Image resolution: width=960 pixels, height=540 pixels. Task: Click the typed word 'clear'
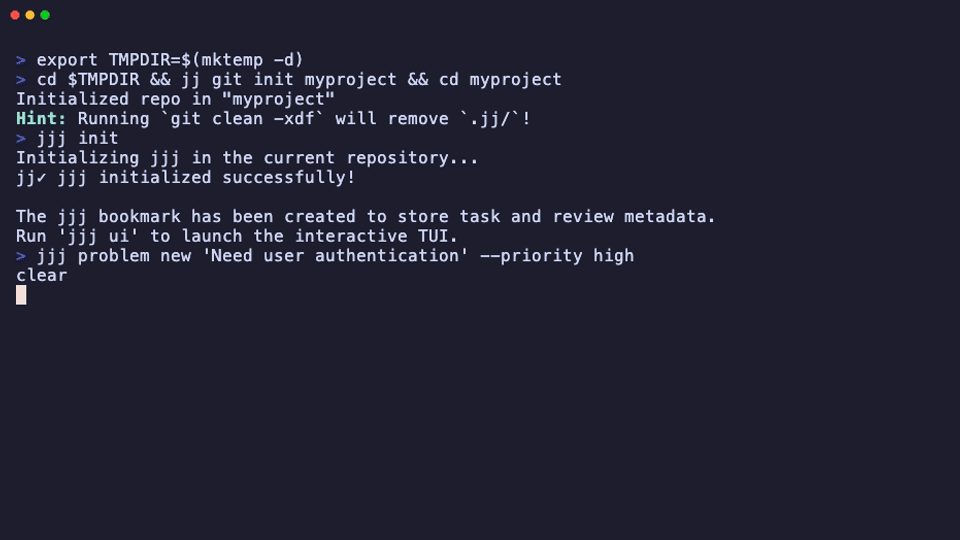click(x=41, y=275)
